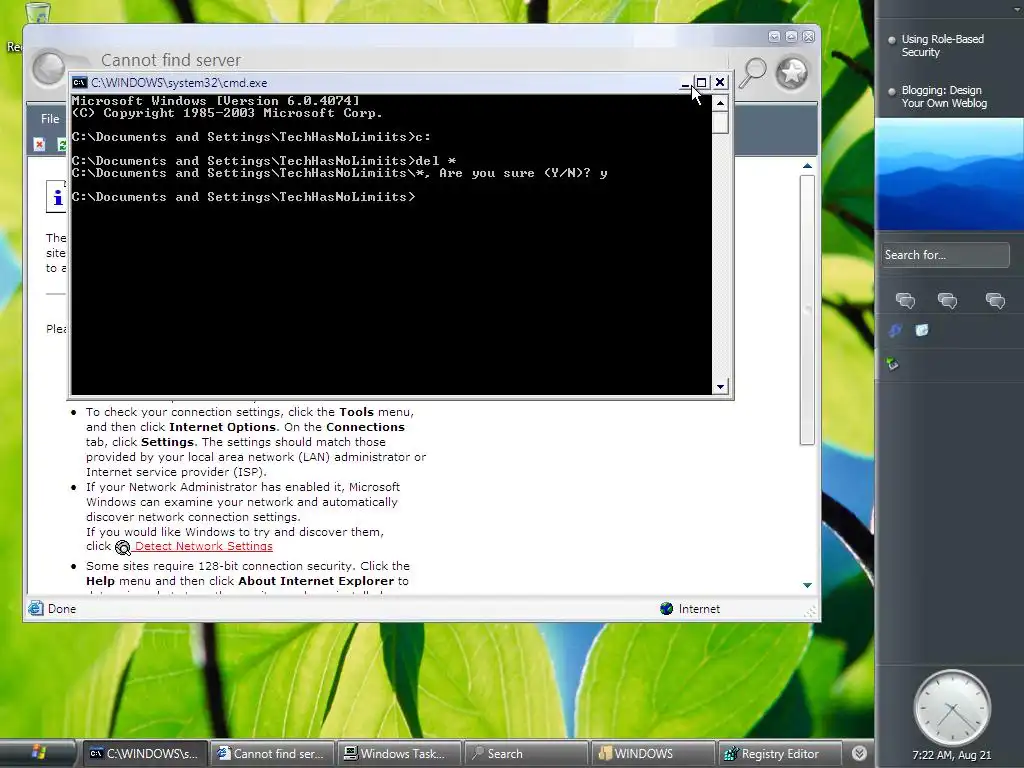
Task: Click the sidebar time 7:22 AM, Aug 21
Action: point(952,755)
